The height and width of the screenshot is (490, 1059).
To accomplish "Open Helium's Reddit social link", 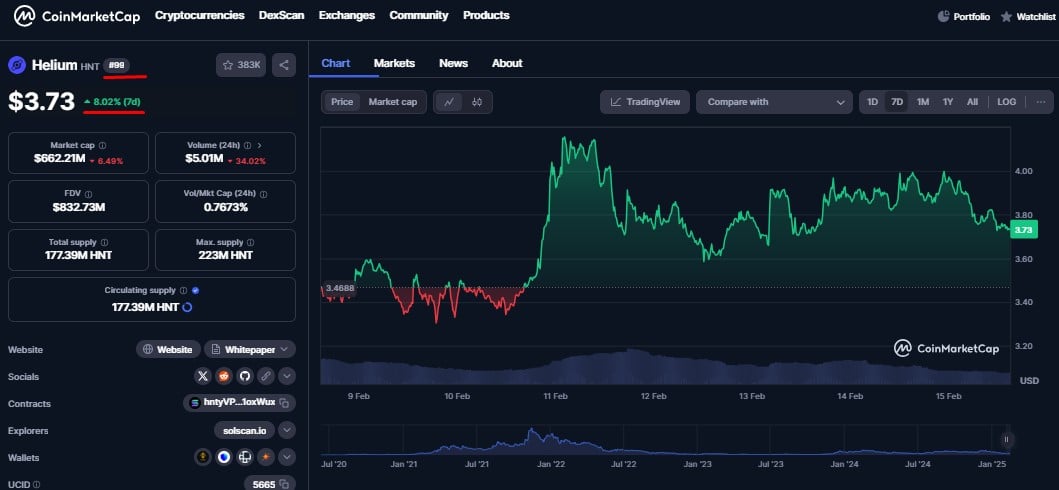I will (x=224, y=376).
